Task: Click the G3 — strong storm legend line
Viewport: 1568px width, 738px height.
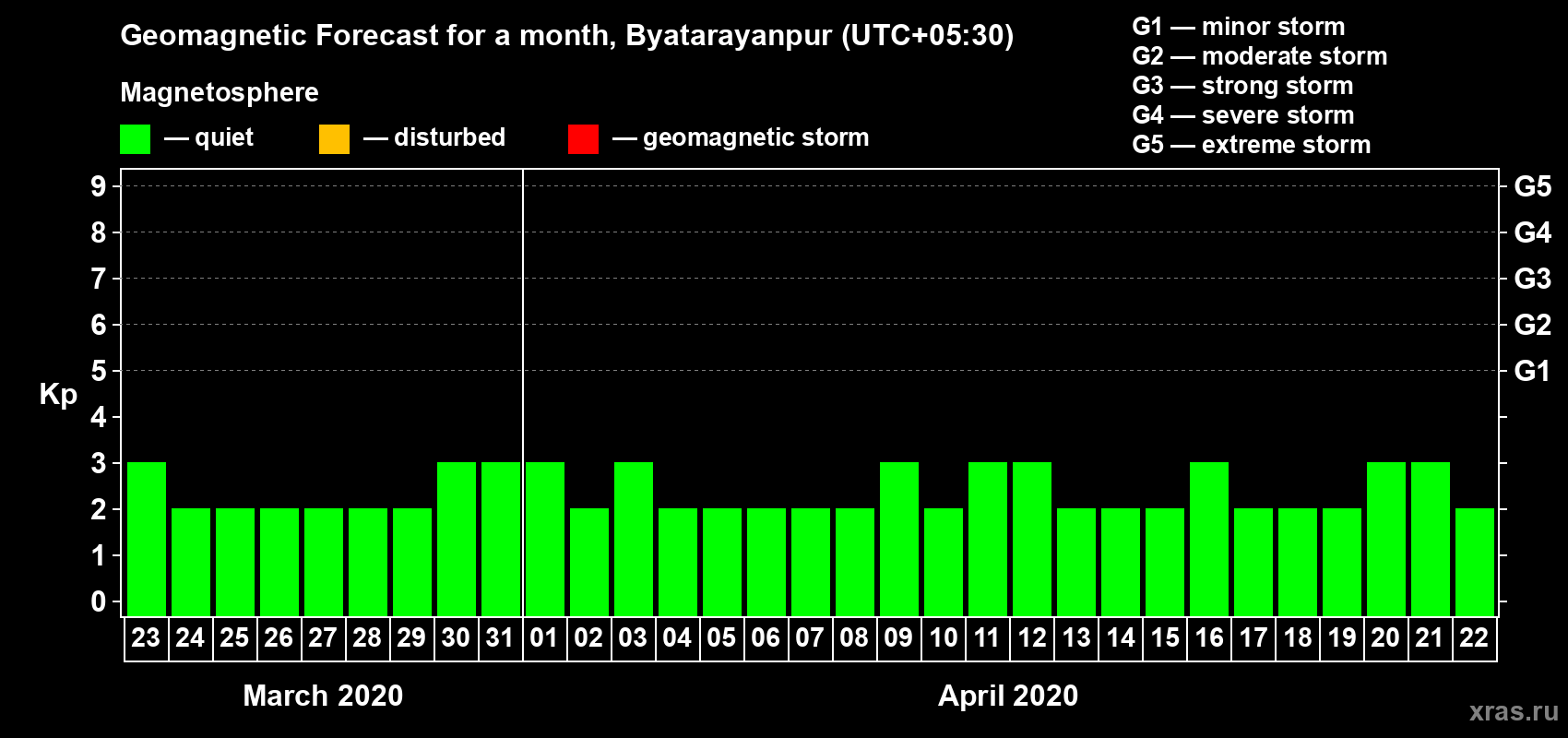Action: click(x=1242, y=86)
